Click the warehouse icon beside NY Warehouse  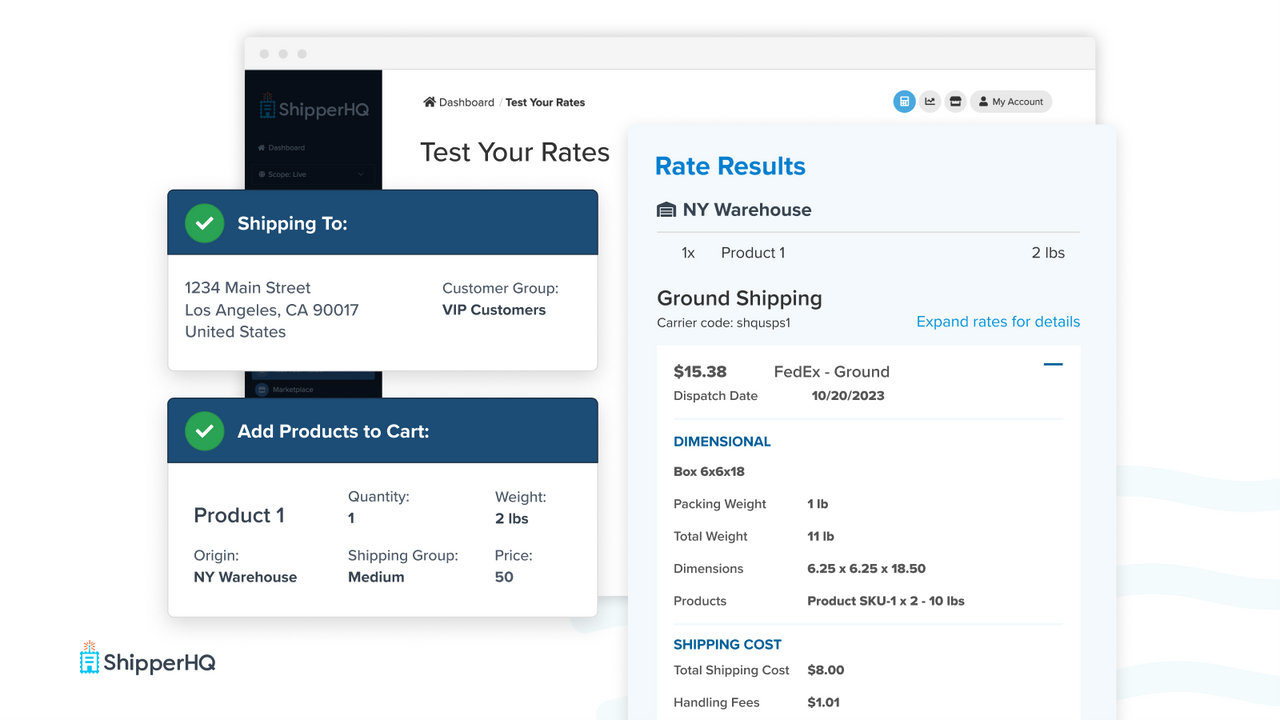tap(667, 210)
